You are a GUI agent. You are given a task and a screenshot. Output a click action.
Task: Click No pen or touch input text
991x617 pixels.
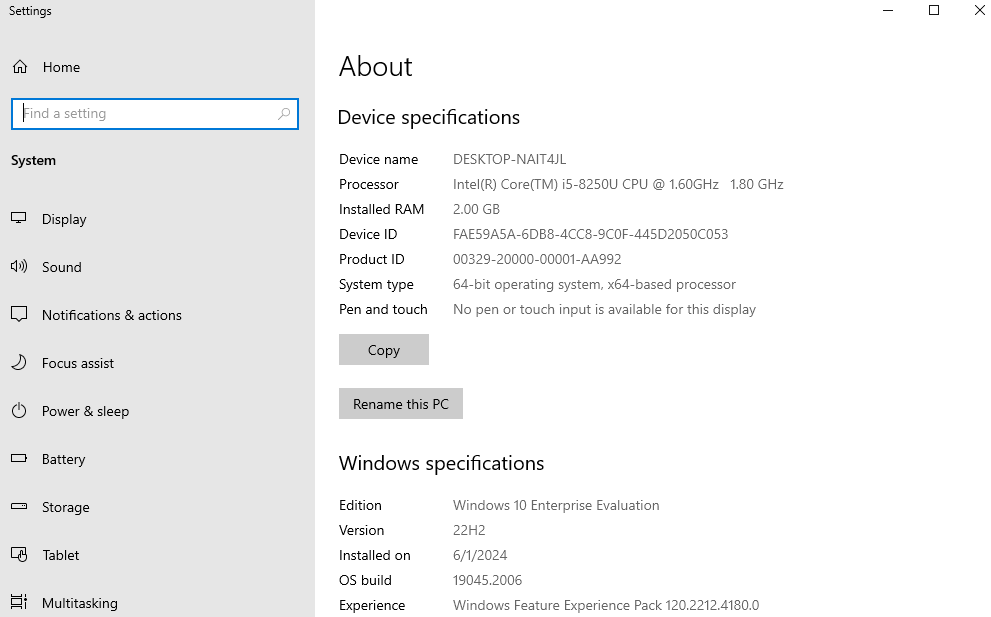click(604, 310)
